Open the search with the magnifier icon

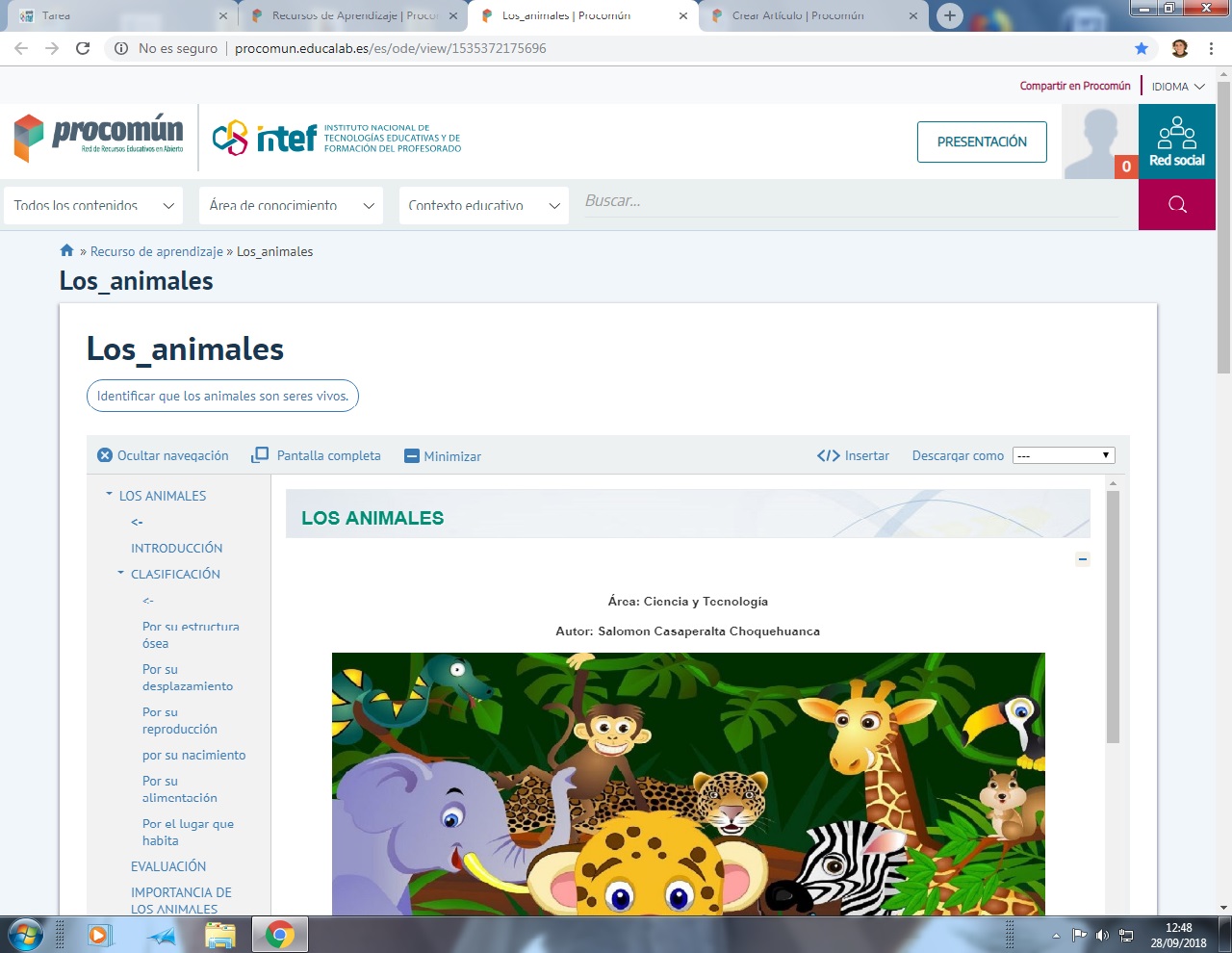click(1176, 204)
